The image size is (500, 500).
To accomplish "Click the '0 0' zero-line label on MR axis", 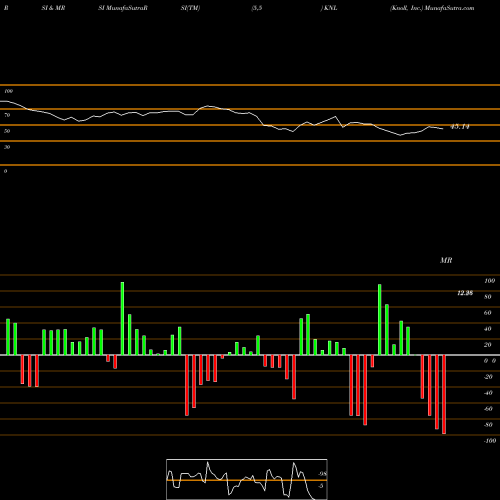I will pos(490,361).
